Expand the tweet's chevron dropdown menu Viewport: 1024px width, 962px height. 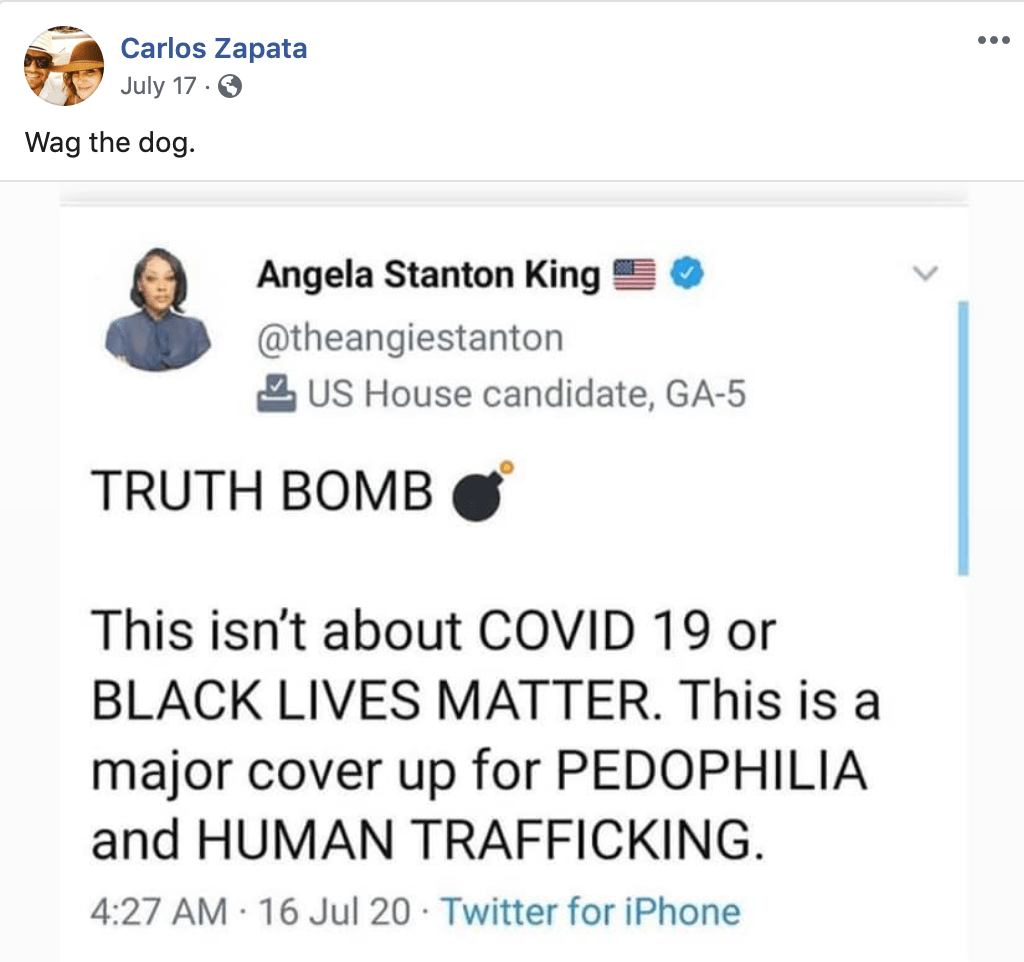click(x=925, y=272)
